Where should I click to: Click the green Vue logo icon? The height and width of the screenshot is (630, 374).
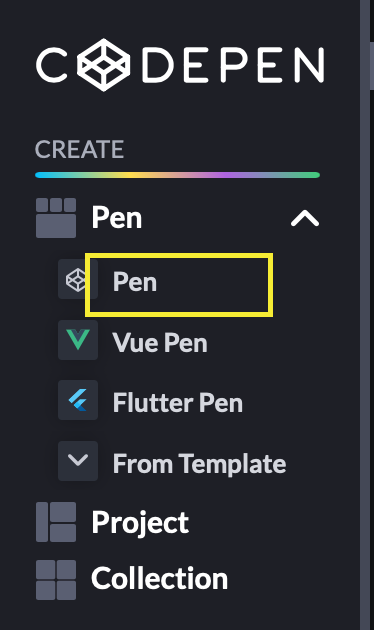point(78,340)
